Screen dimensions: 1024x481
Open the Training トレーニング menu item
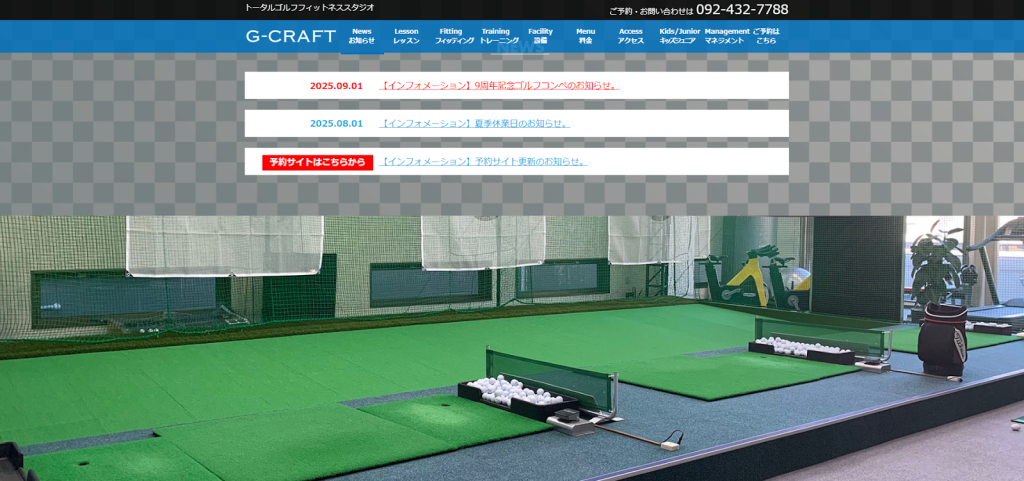(495, 36)
